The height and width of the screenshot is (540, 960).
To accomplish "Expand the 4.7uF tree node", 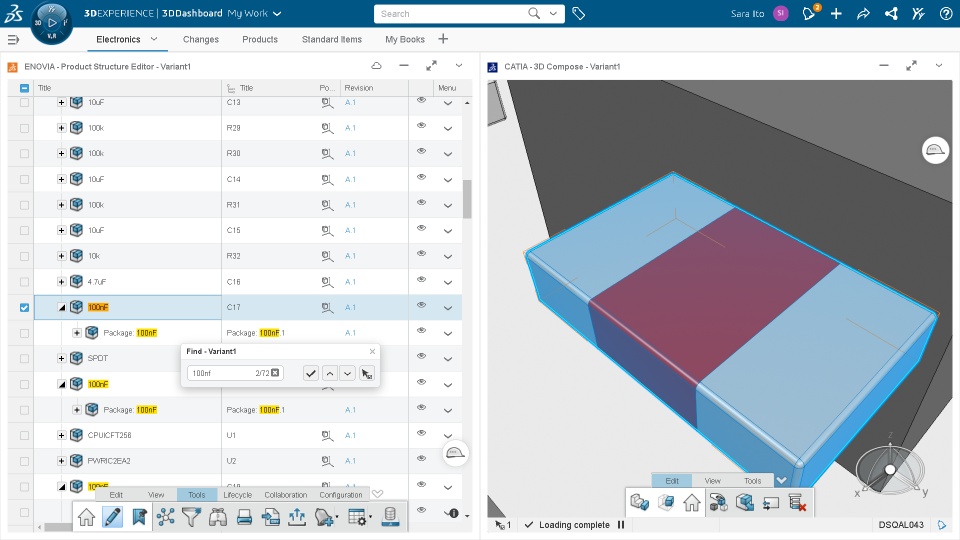I will pos(61,282).
